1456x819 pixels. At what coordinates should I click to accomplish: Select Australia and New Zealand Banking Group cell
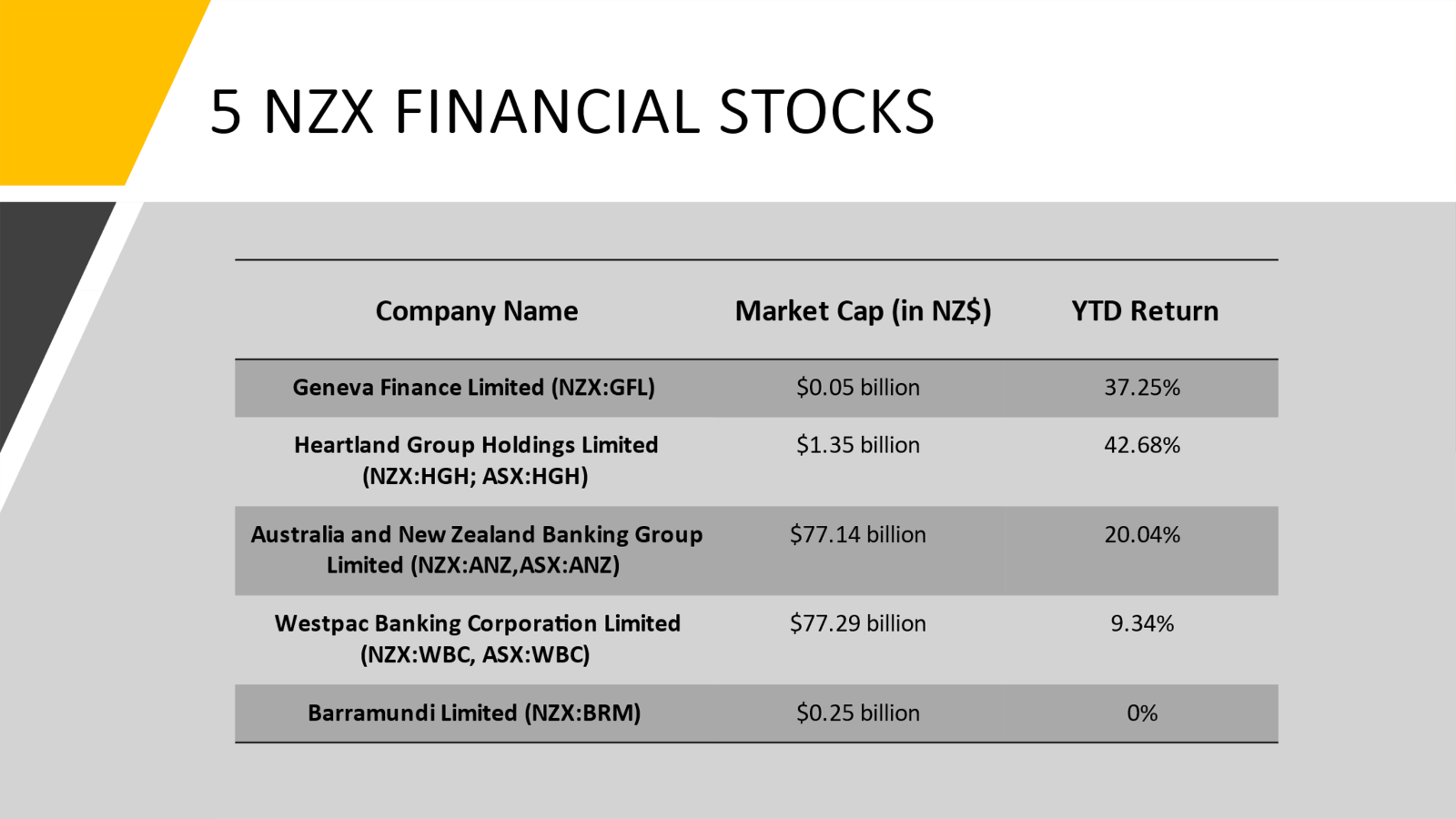click(x=476, y=550)
